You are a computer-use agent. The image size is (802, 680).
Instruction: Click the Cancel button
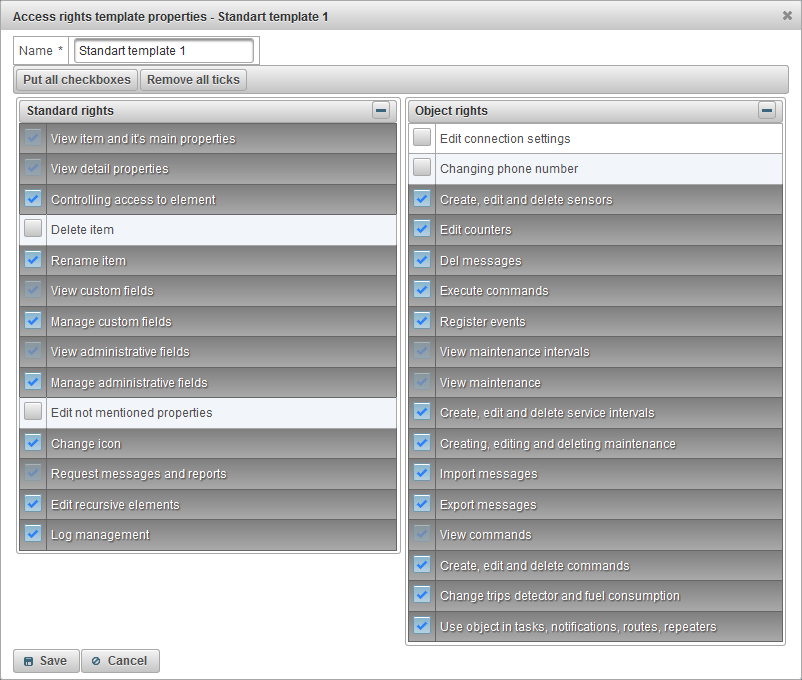(120, 661)
